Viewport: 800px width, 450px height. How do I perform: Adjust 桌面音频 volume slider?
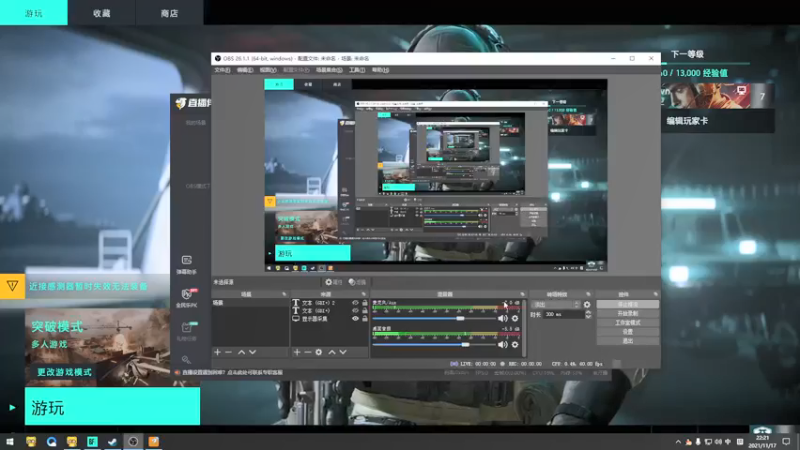coord(434,345)
